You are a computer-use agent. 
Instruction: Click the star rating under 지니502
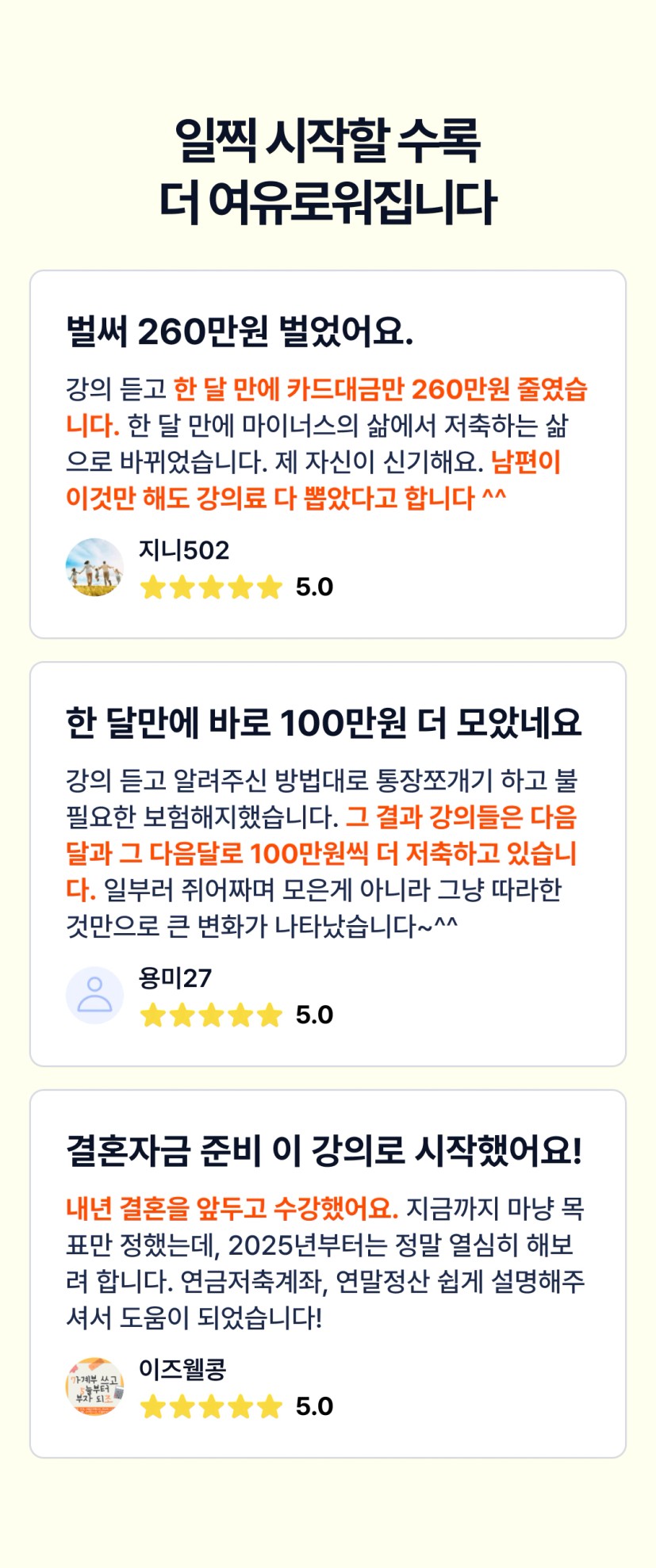211,587
